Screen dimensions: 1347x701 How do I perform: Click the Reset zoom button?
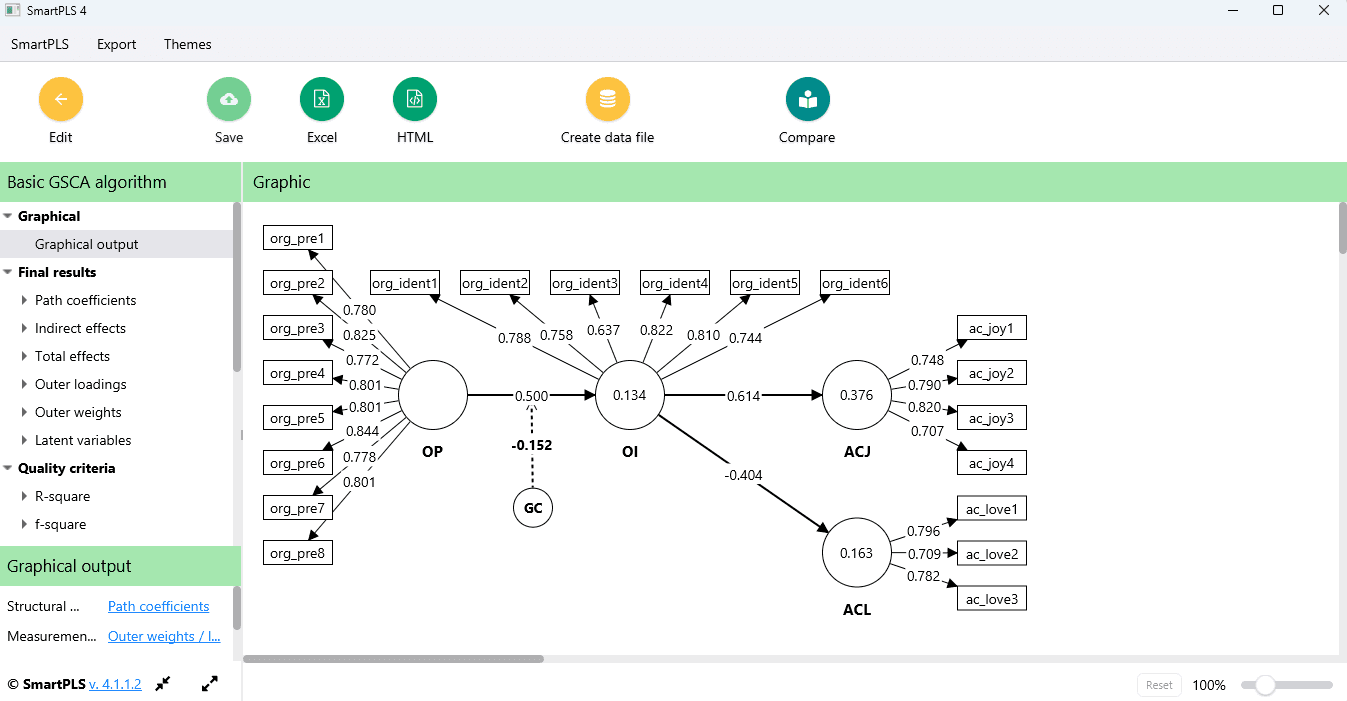point(1159,685)
